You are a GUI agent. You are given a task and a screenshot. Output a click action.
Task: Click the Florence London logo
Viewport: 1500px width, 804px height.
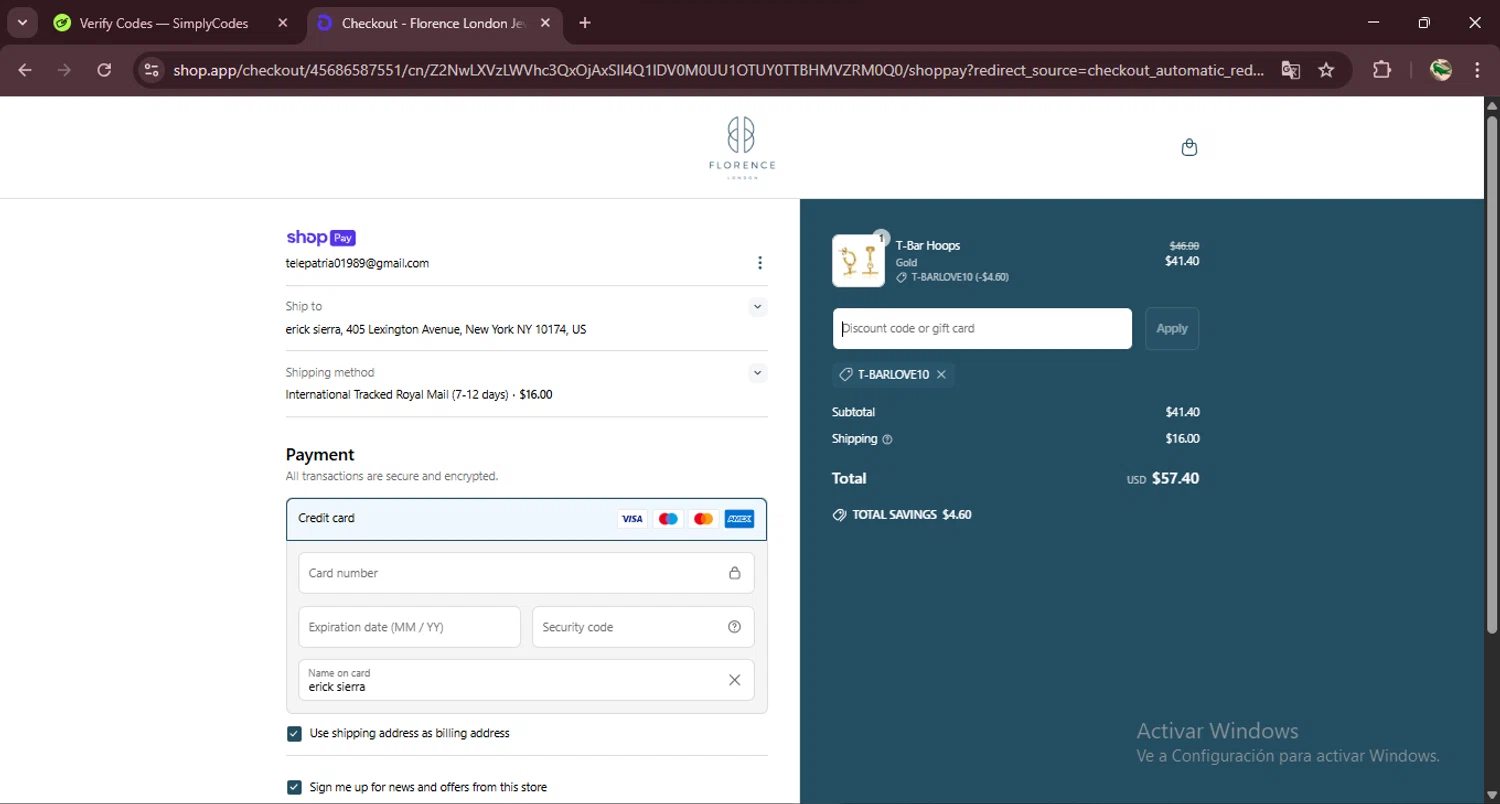(x=741, y=148)
